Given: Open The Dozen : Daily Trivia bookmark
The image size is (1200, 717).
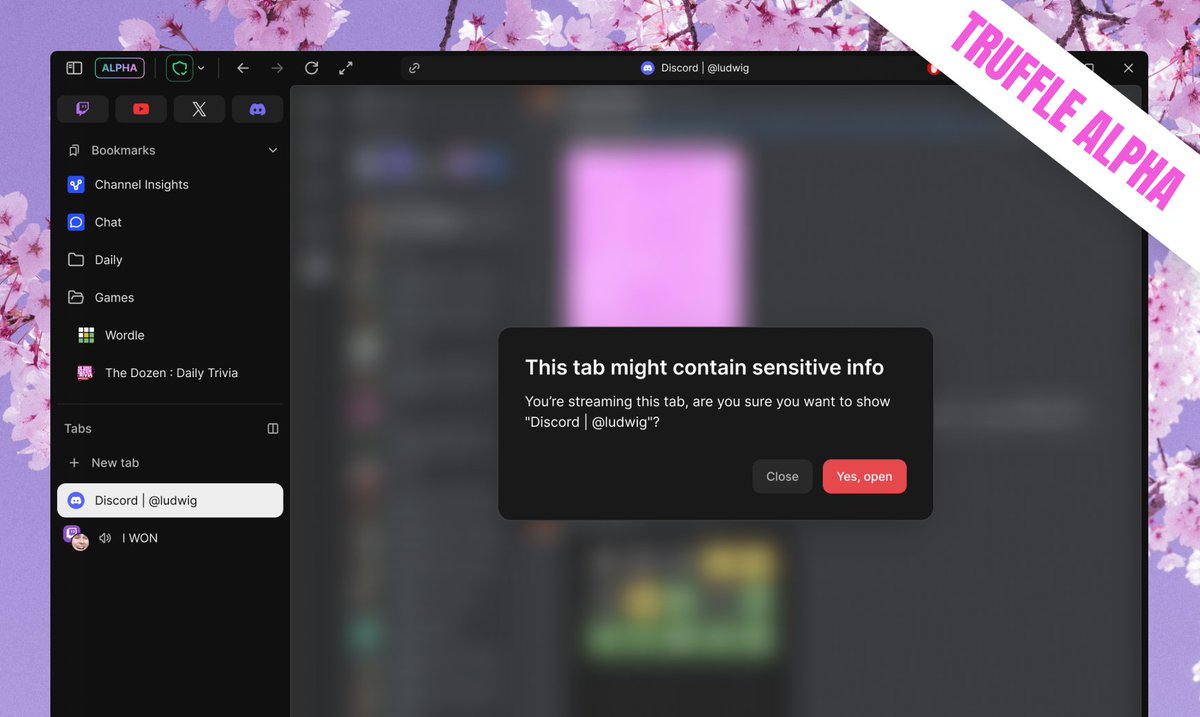Looking at the screenshot, I should point(170,373).
